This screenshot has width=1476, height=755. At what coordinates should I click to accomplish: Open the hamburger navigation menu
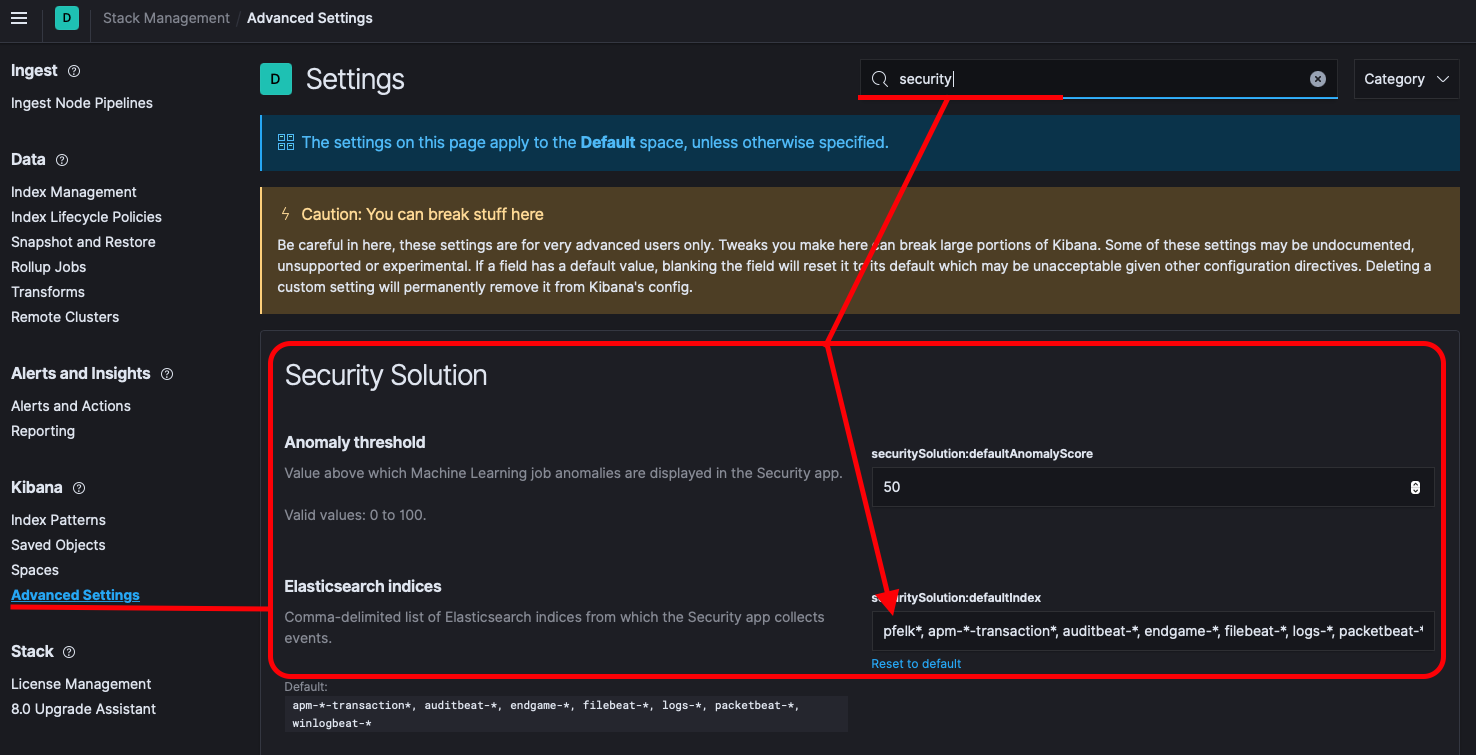point(19,18)
